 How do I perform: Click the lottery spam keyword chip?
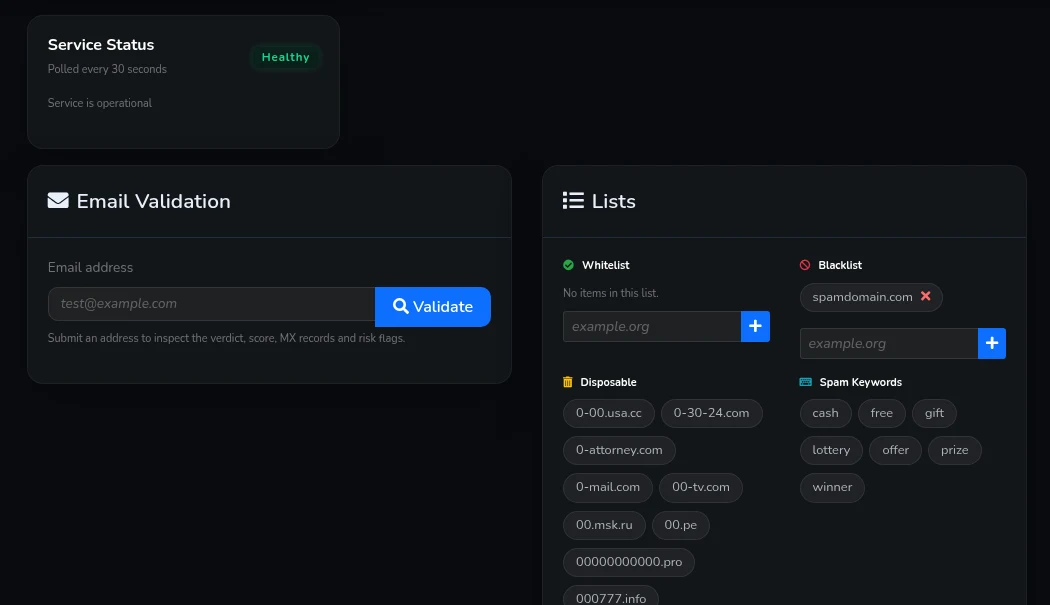pyautogui.click(x=831, y=450)
